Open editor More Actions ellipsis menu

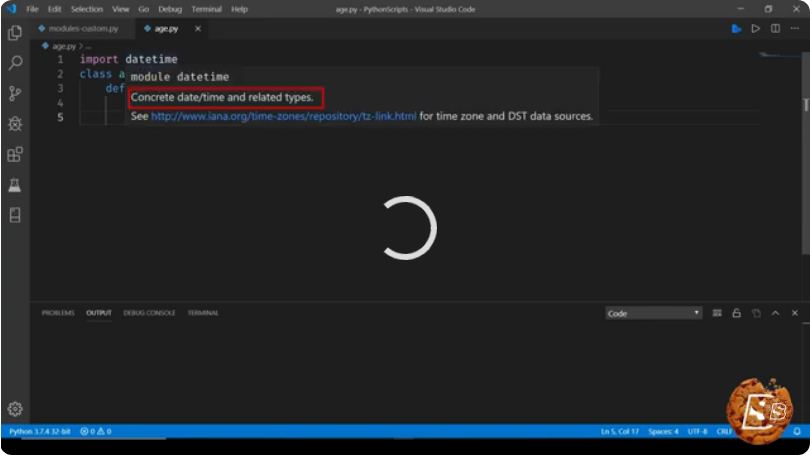(x=795, y=28)
